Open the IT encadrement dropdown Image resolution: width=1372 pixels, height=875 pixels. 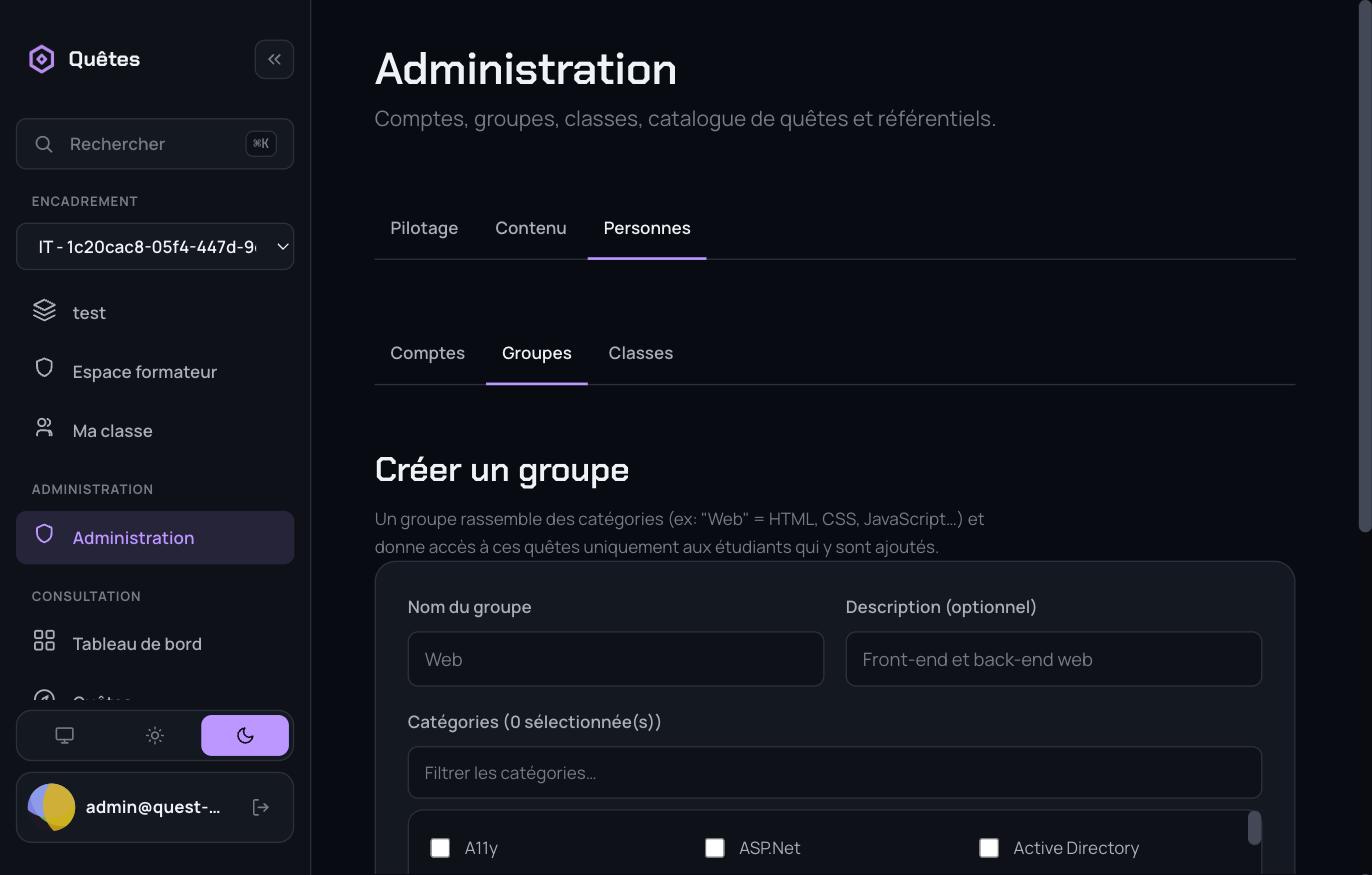155,246
